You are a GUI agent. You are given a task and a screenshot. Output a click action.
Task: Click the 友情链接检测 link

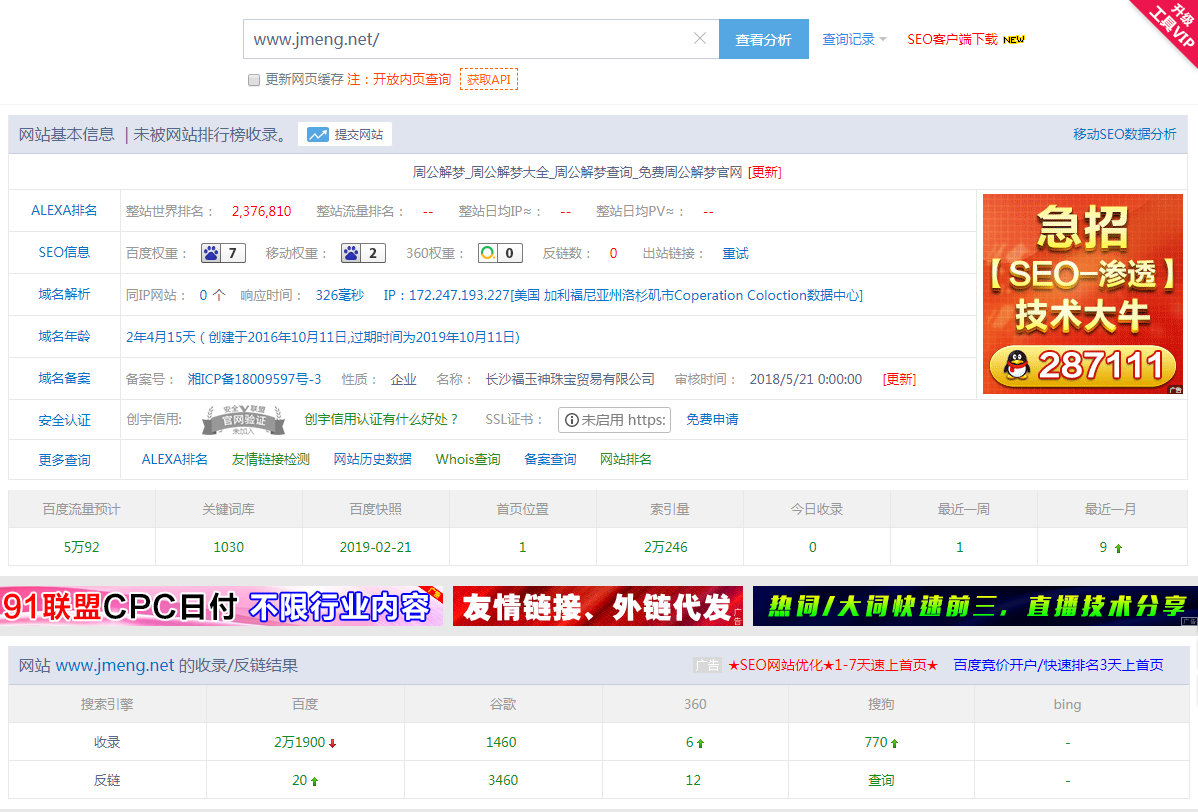click(270, 459)
